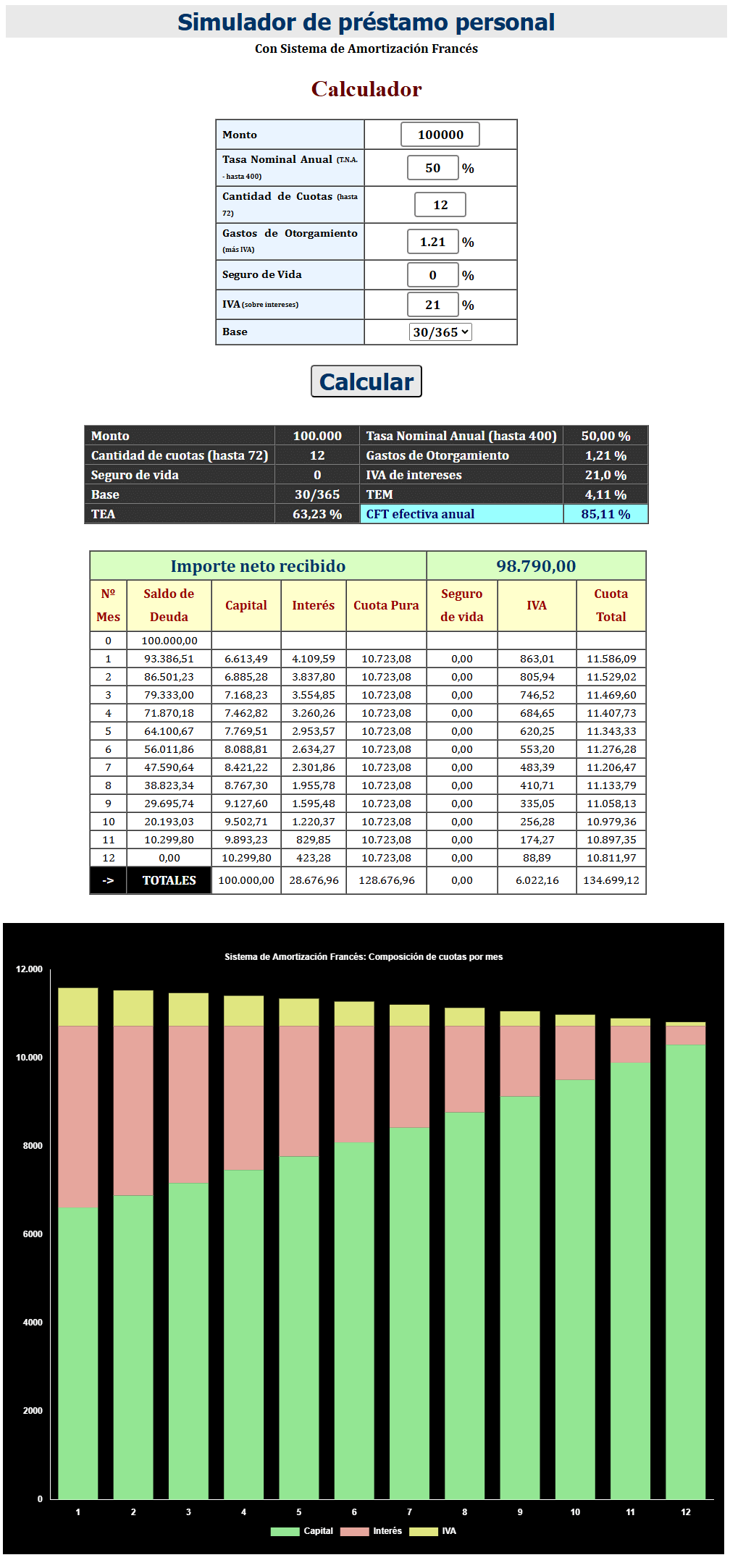Click saldo cell 56.011,86 in month 6

(x=169, y=749)
